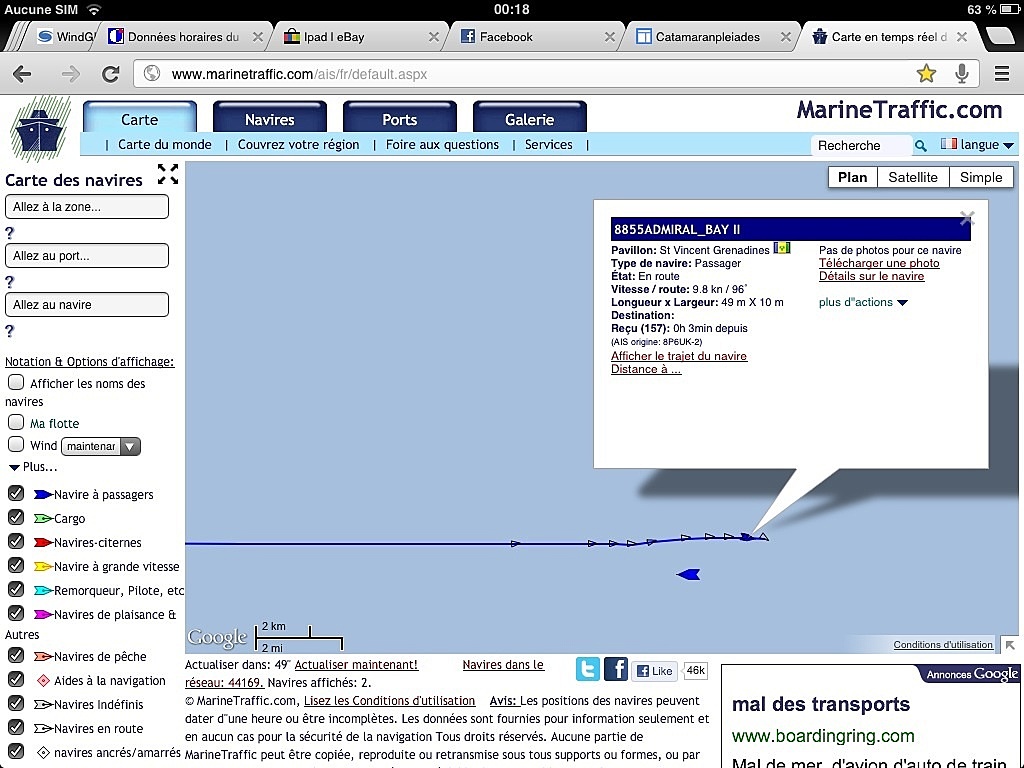Open Carte du monde menu link
Image resolution: width=1024 pixels, height=768 pixels.
pyautogui.click(x=165, y=144)
